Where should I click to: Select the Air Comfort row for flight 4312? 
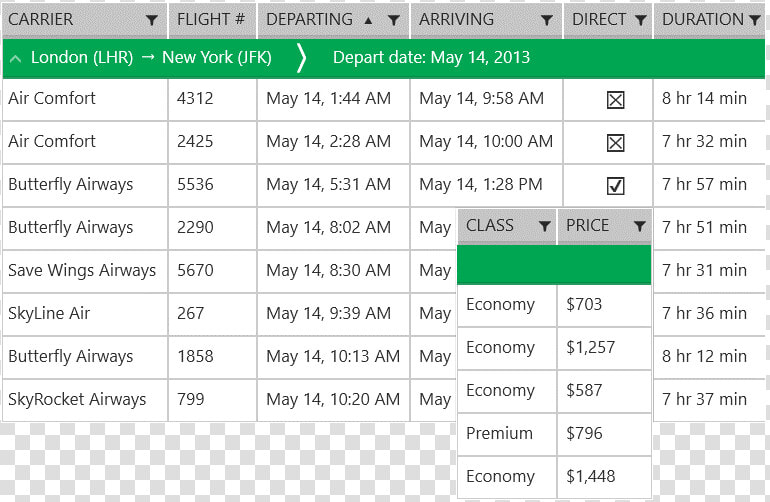(384, 99)
